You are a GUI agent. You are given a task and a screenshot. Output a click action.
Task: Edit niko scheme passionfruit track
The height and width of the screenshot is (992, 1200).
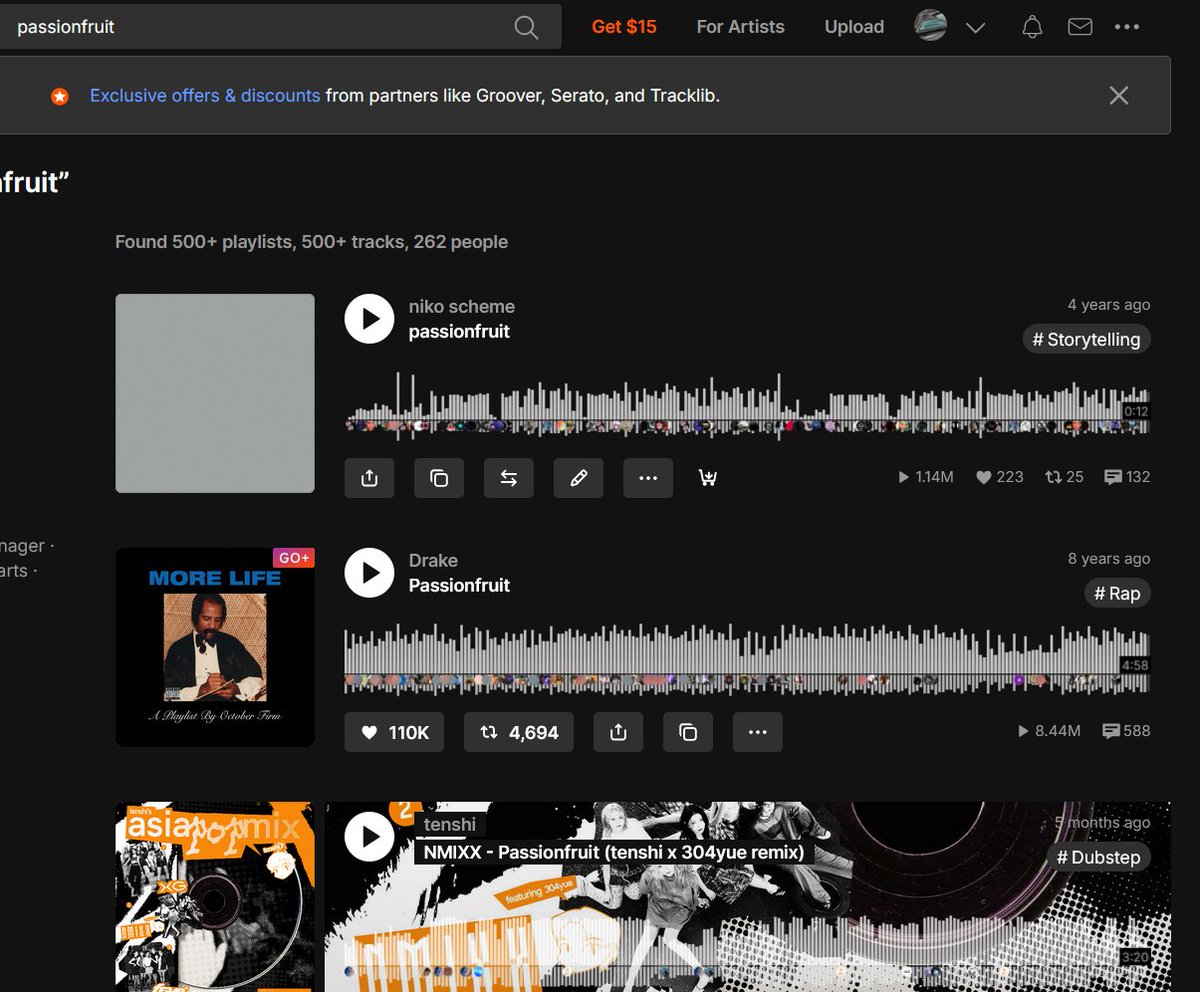click(x=578, y=478)
